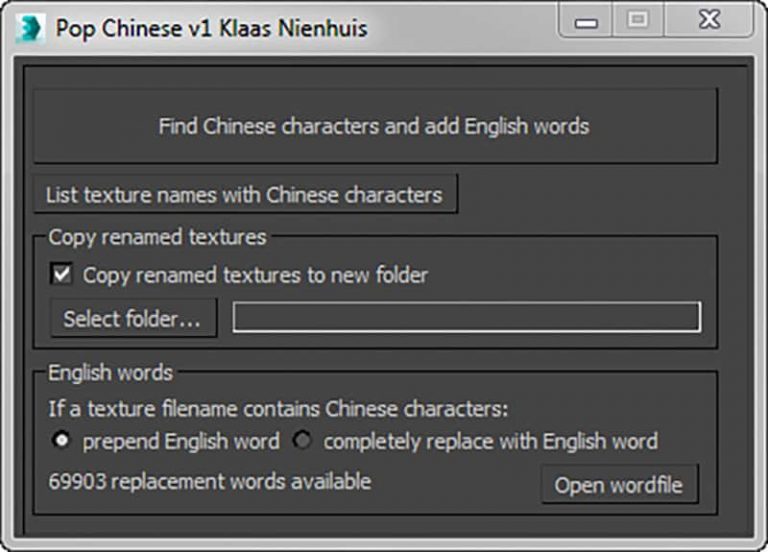This screenshot has height=552, width=768.
Task: Close the Pop Chinese dialog
Action: click(709, 22)
